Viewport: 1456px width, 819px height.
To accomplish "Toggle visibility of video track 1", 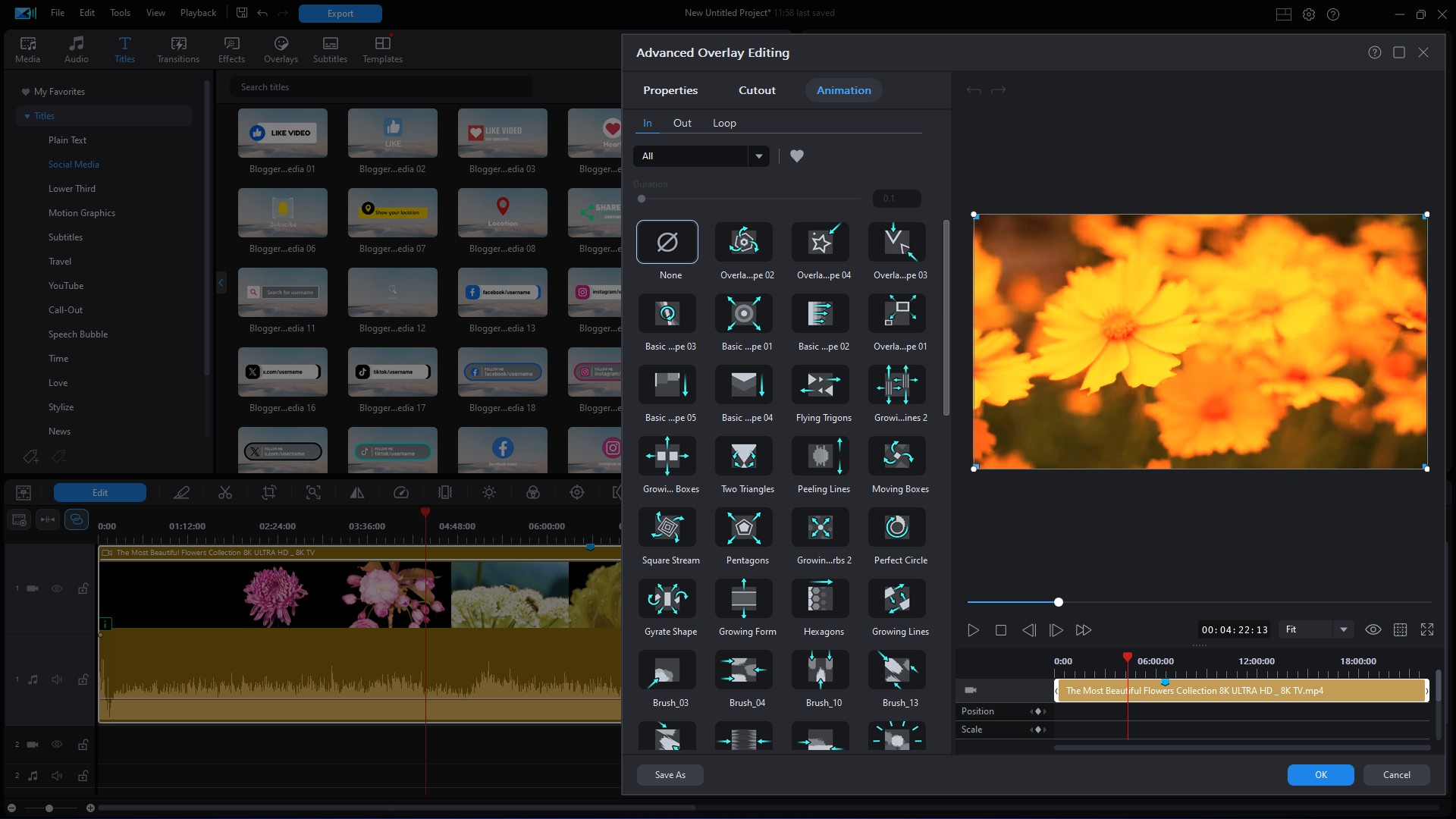I will [57, 588].
